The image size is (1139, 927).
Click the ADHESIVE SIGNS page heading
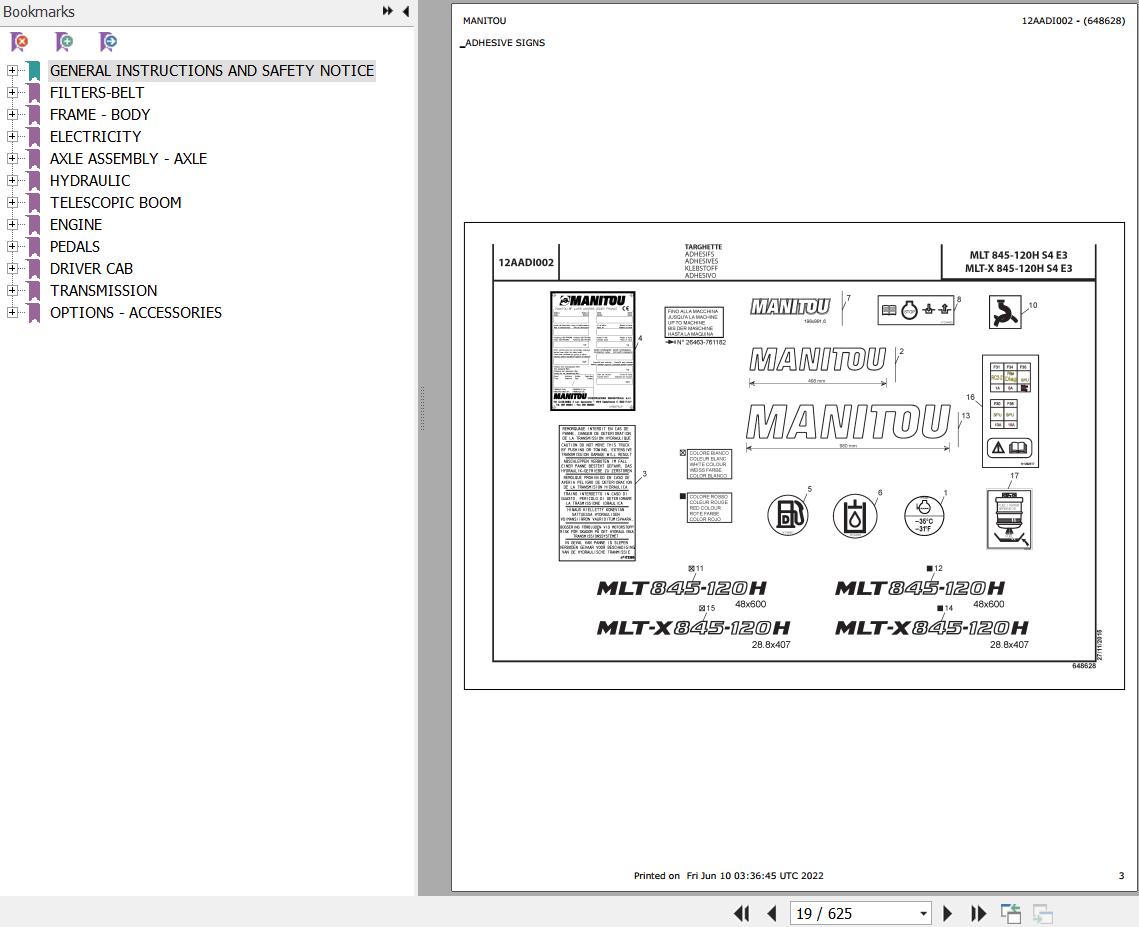pos(504,43)
